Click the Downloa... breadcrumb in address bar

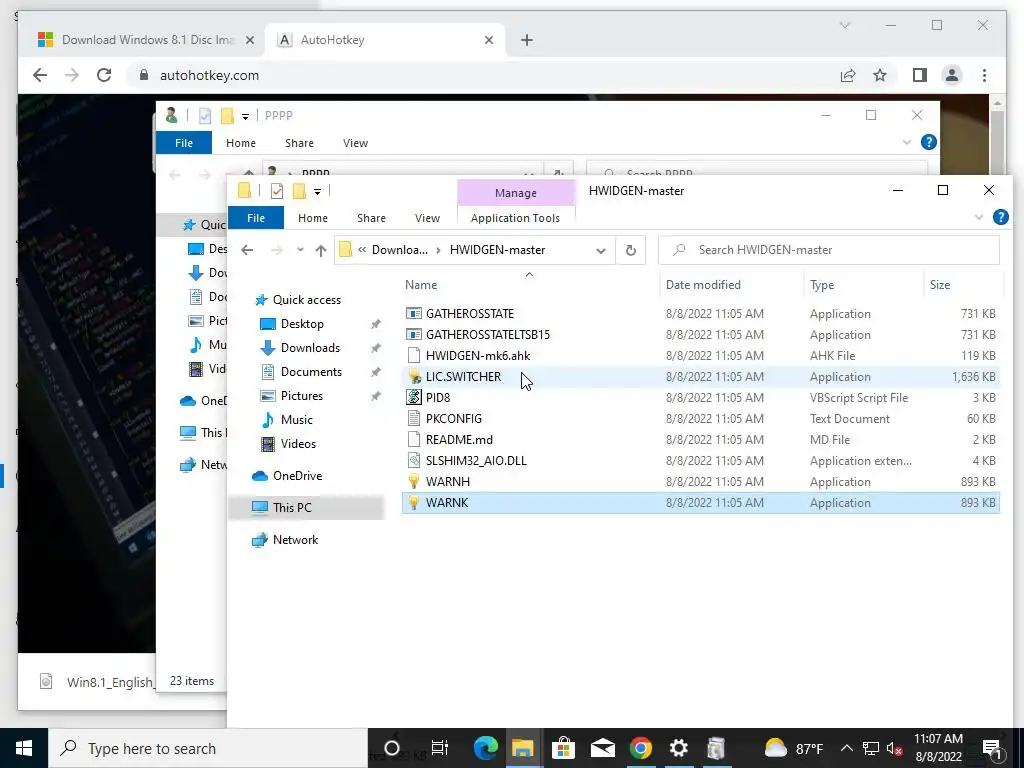[400, 249]
